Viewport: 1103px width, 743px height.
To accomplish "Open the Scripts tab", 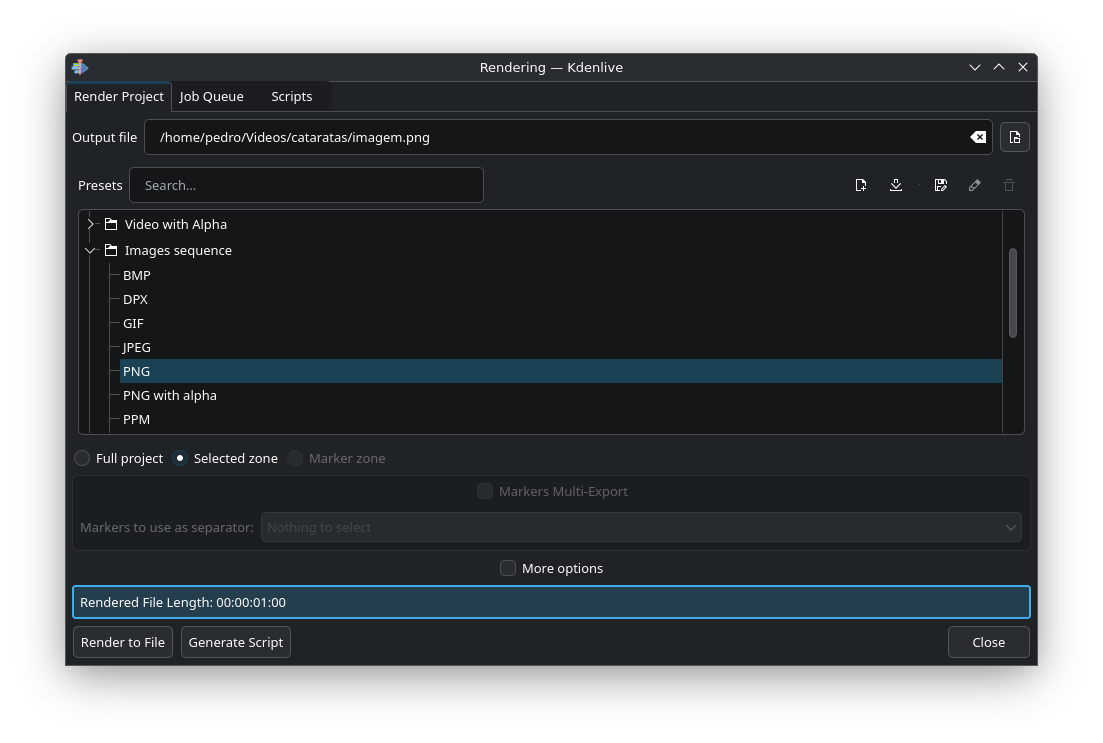I will pos(291,96).
